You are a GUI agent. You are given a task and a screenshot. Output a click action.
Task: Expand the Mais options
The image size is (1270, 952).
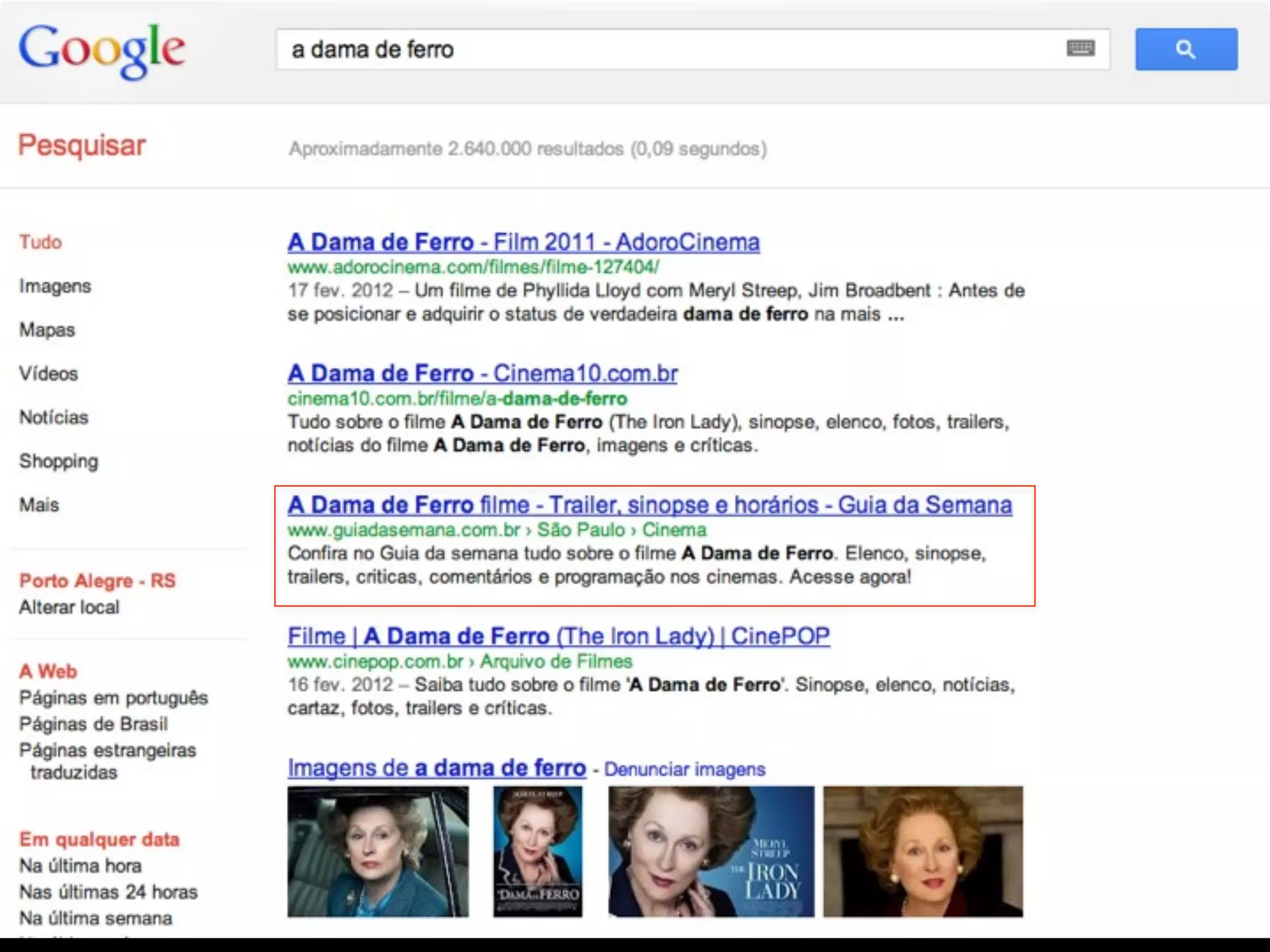(x=39, y=505)
